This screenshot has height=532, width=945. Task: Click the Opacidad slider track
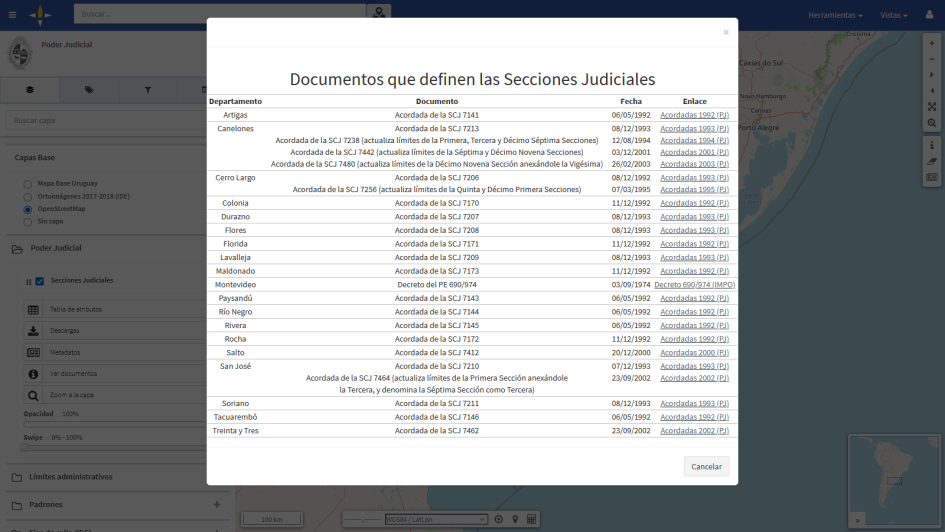pos(115,424)
